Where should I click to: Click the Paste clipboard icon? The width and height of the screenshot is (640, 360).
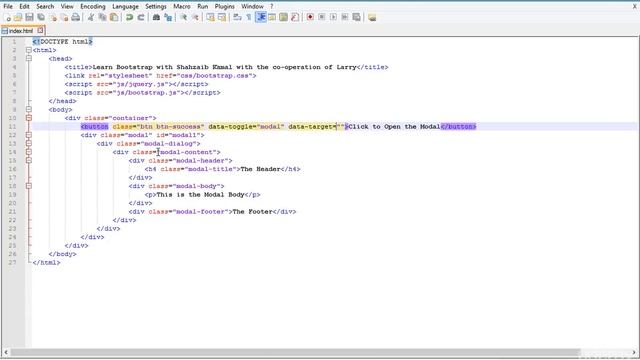pos(115,18)
